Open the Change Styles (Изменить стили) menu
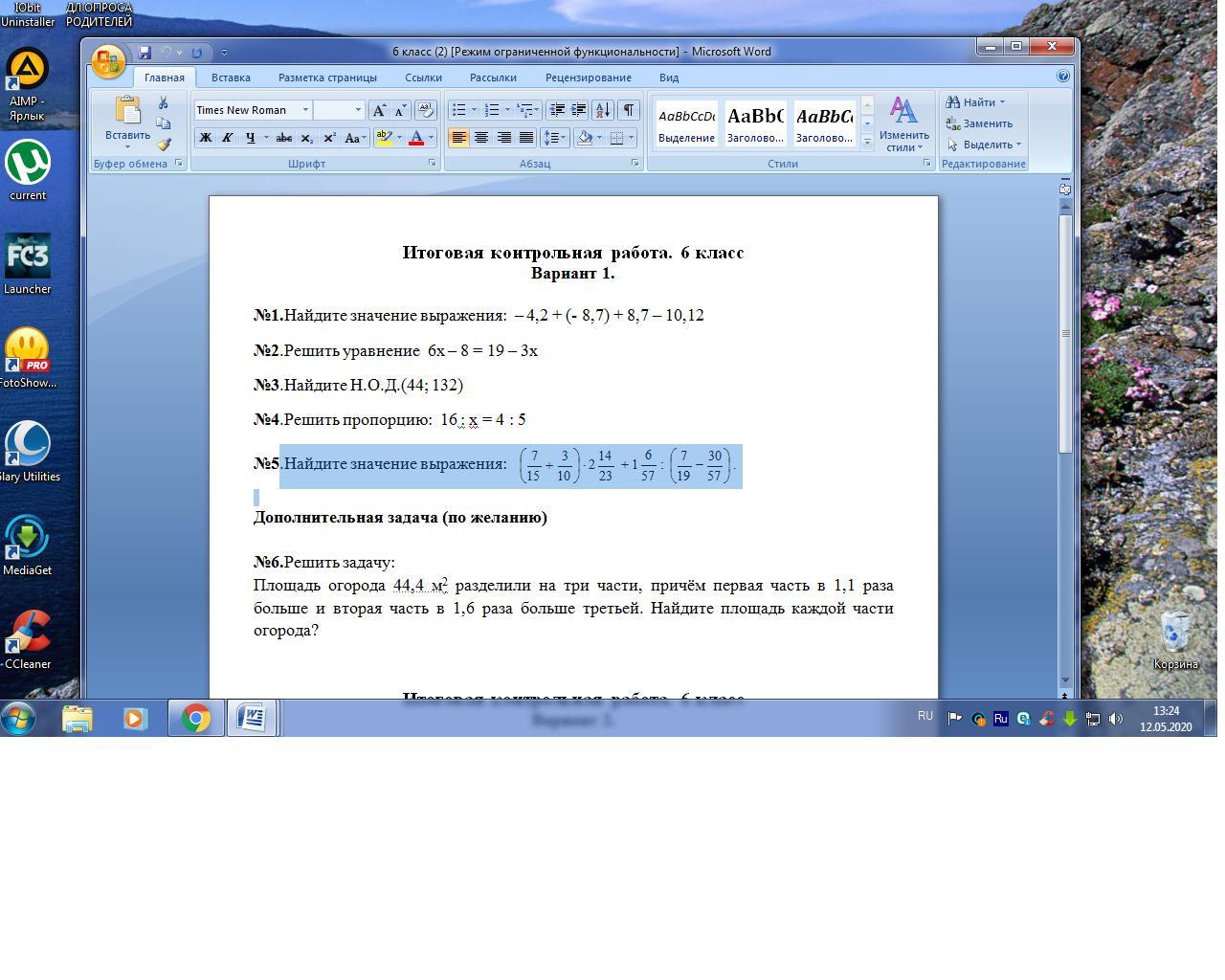Image resolution: width=1225 pixels, height=980 pixels. click(903, 123)
